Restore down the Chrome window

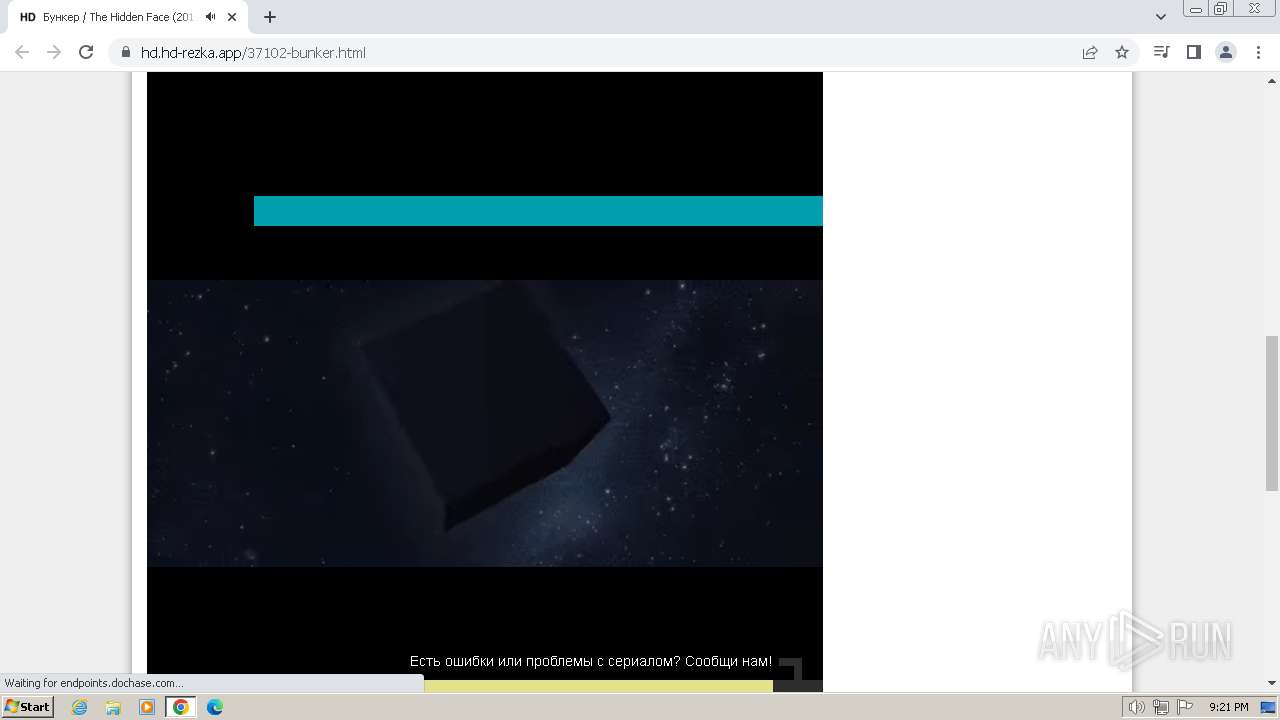pyautogui.click(x=1221, y=9)
